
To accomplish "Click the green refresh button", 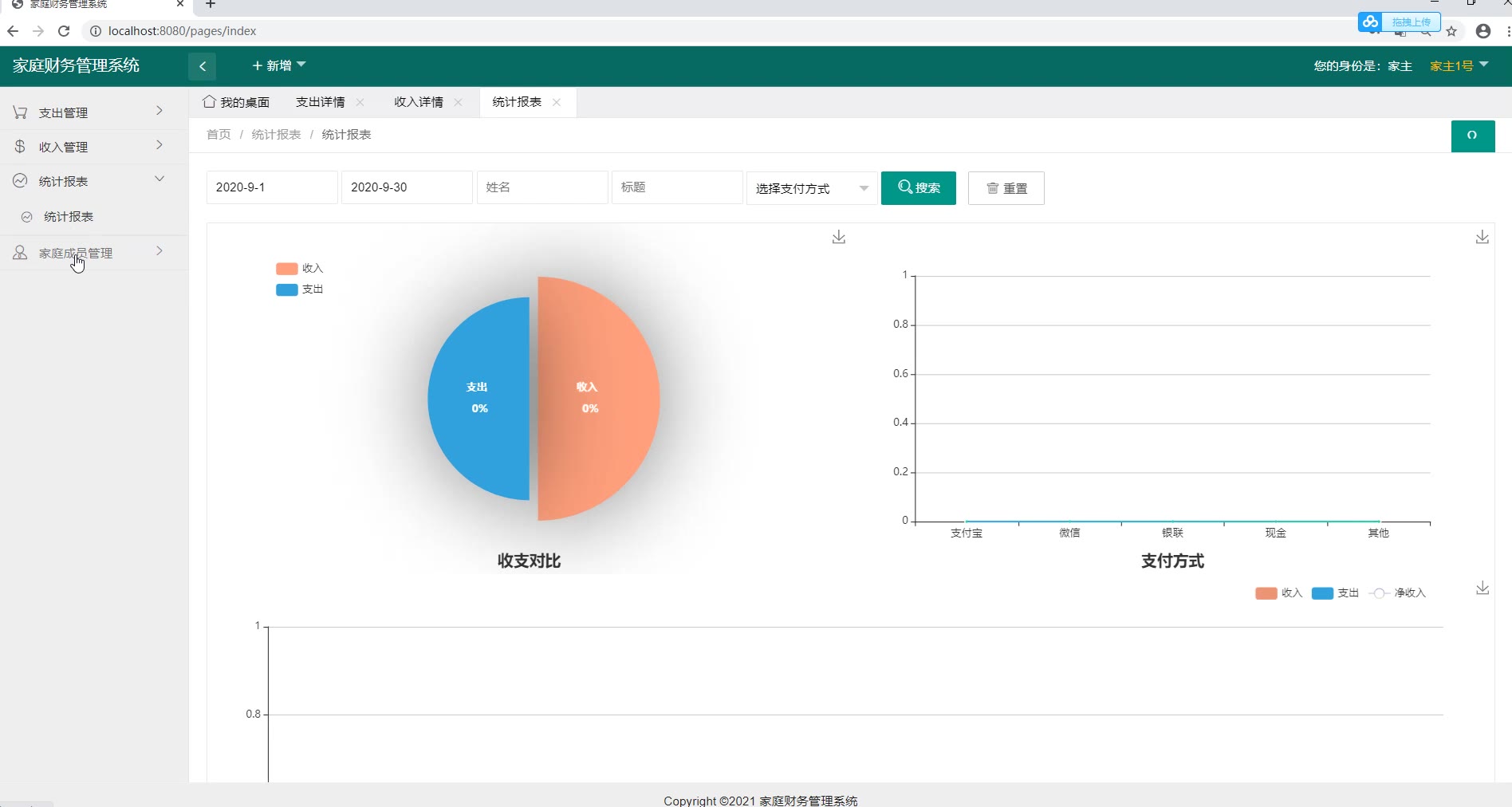I will click(x=1472, y=136).
